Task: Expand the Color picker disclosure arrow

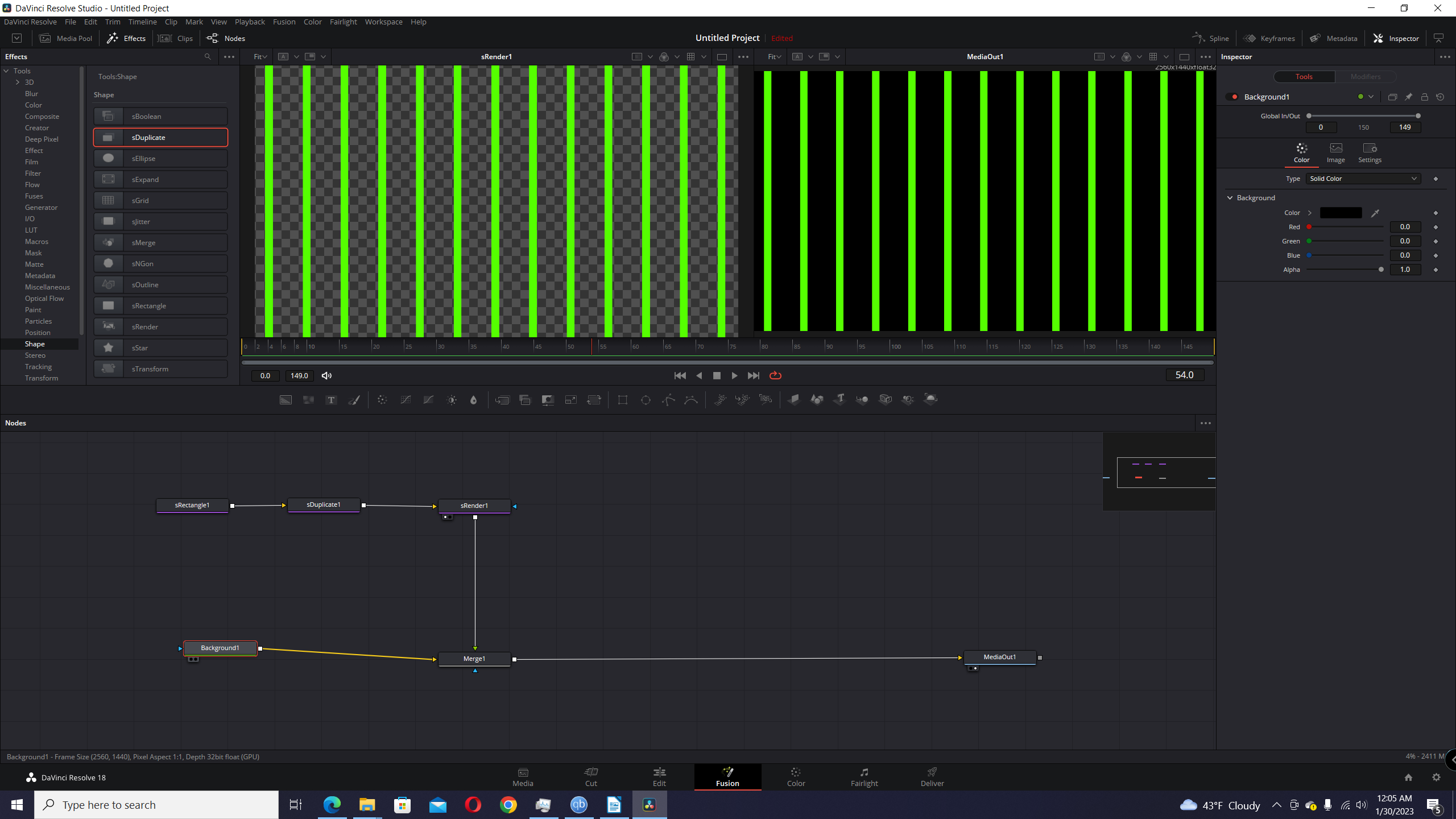Action: click(1310, 213)
